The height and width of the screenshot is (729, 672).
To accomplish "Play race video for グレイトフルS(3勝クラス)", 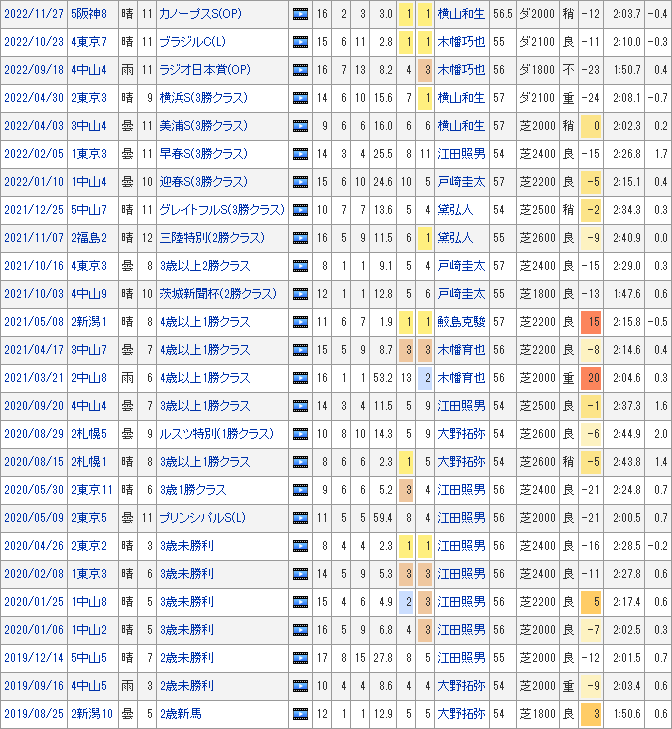I will [300, 210].
